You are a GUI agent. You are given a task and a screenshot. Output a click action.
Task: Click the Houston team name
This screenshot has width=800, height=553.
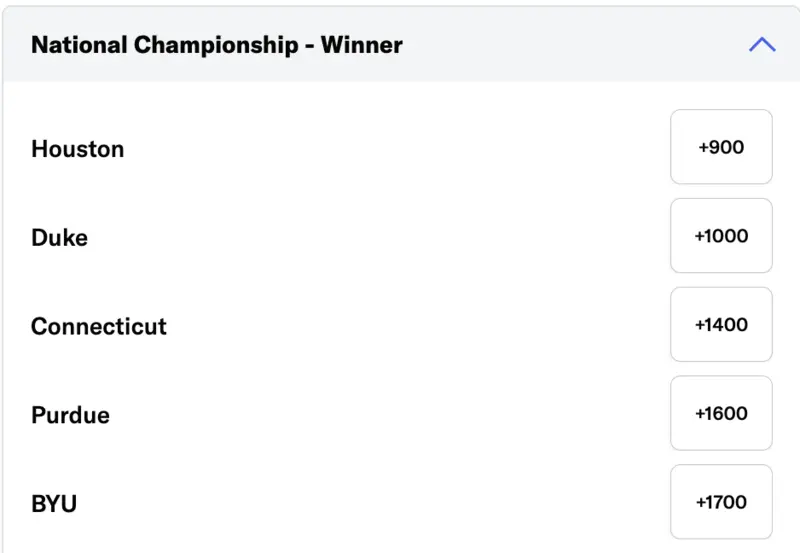coord(78,149)
